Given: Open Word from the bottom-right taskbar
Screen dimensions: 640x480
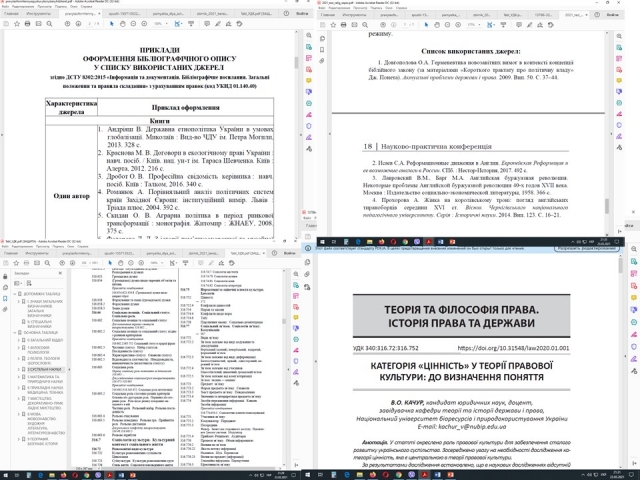Looking at the screenshot, I should 438,476.
